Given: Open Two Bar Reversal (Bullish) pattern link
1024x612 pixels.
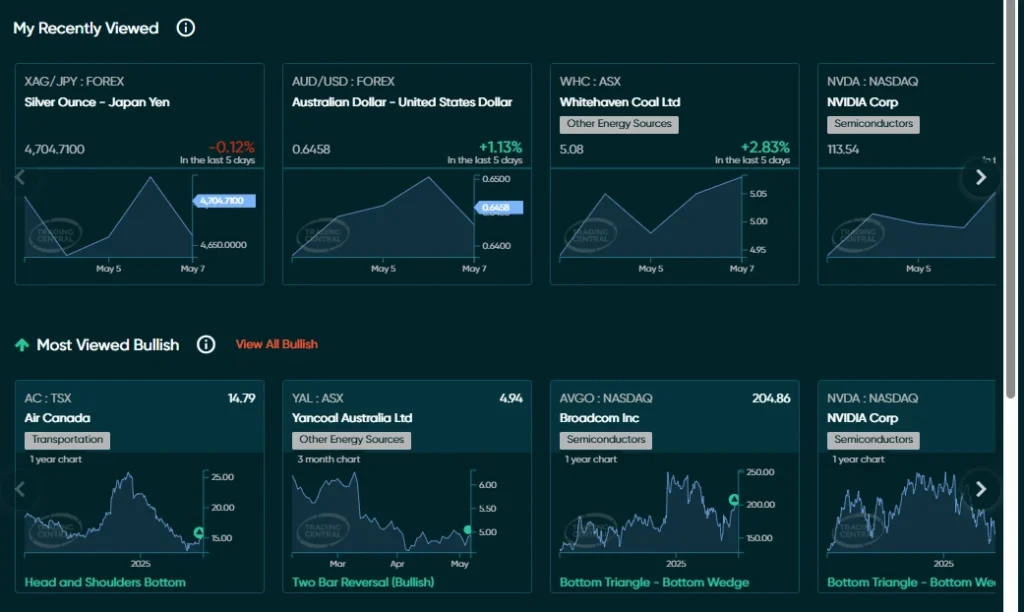Looking at the screenshot, I should tap(361, 581).
